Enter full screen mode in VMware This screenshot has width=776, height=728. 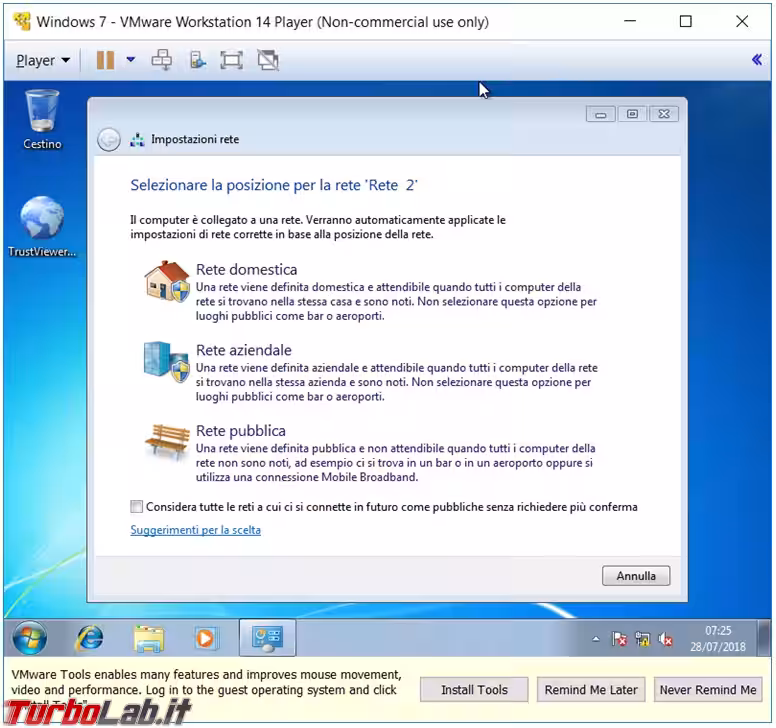pyautogui.click(x=231, y=60)
